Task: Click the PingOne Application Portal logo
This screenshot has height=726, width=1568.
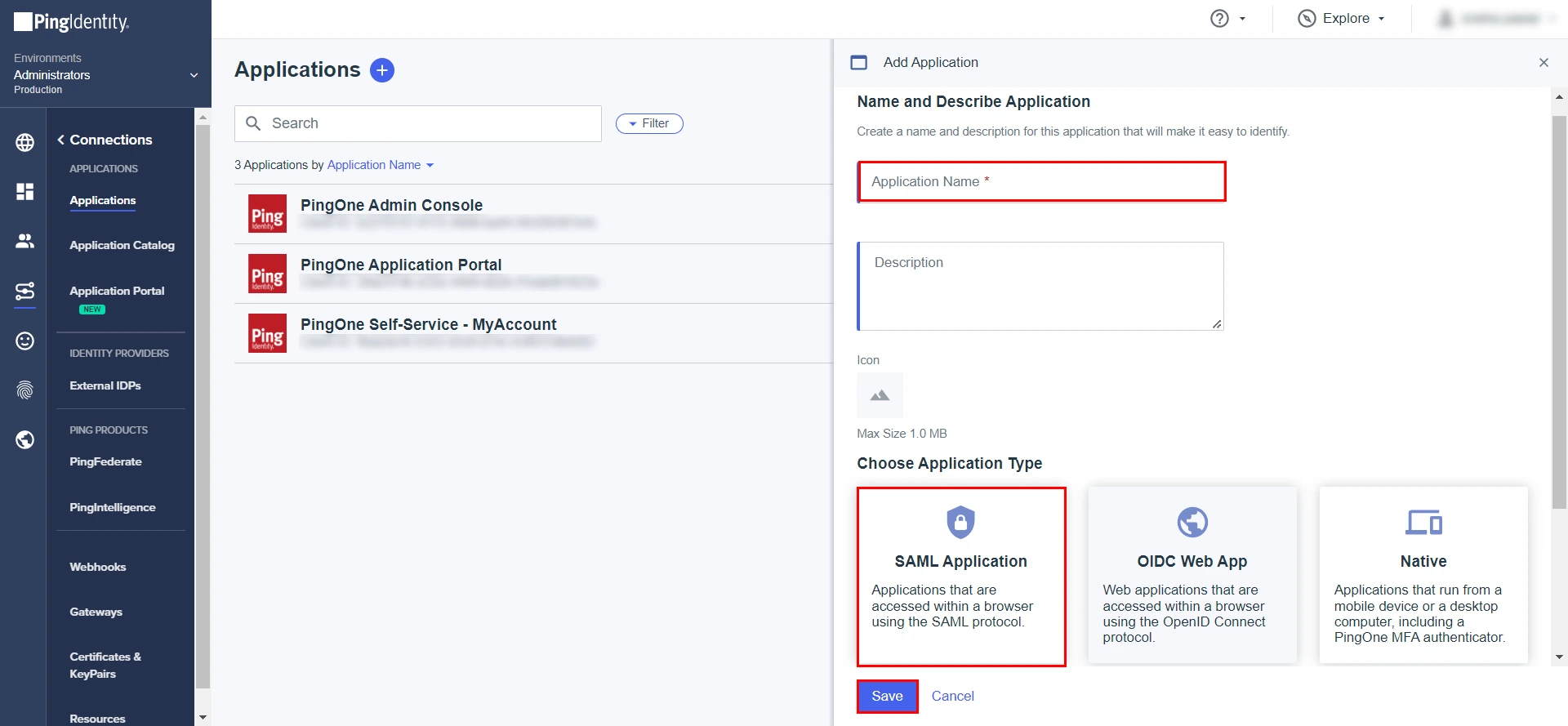Action: tap(268, 274)
